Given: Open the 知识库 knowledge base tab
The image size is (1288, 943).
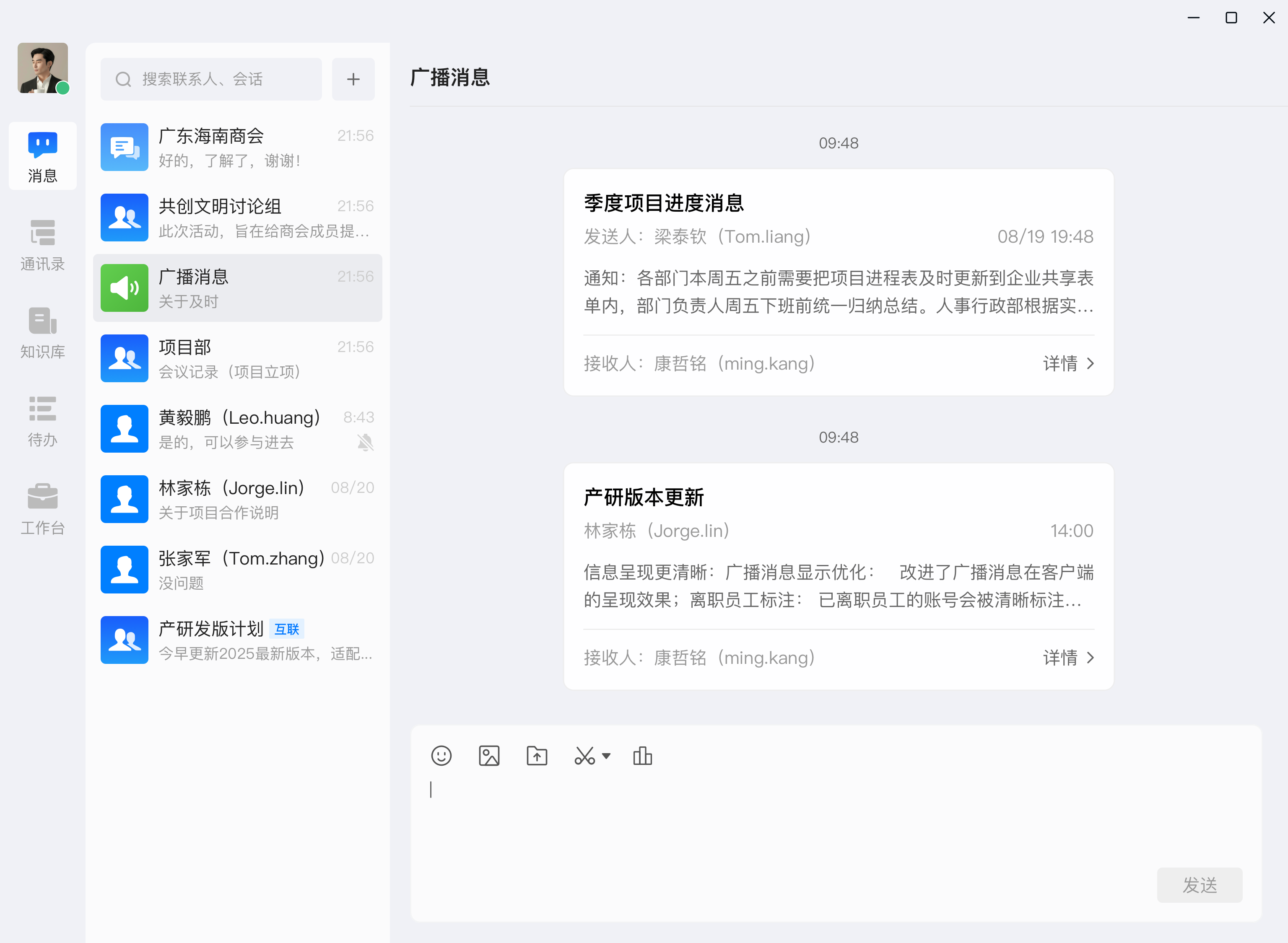Looking at the screenshot, I should [x=43, y=333].
